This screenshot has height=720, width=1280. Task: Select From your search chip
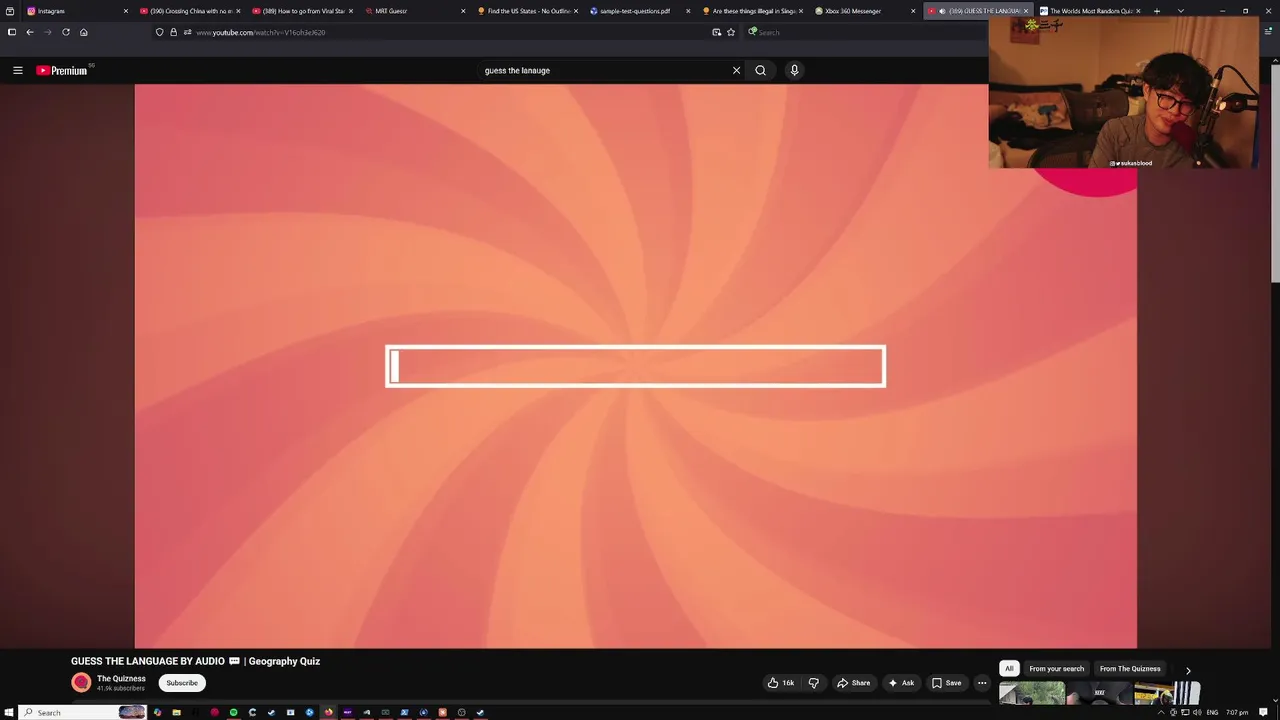pyautogui.click(x=1056, y=669)
